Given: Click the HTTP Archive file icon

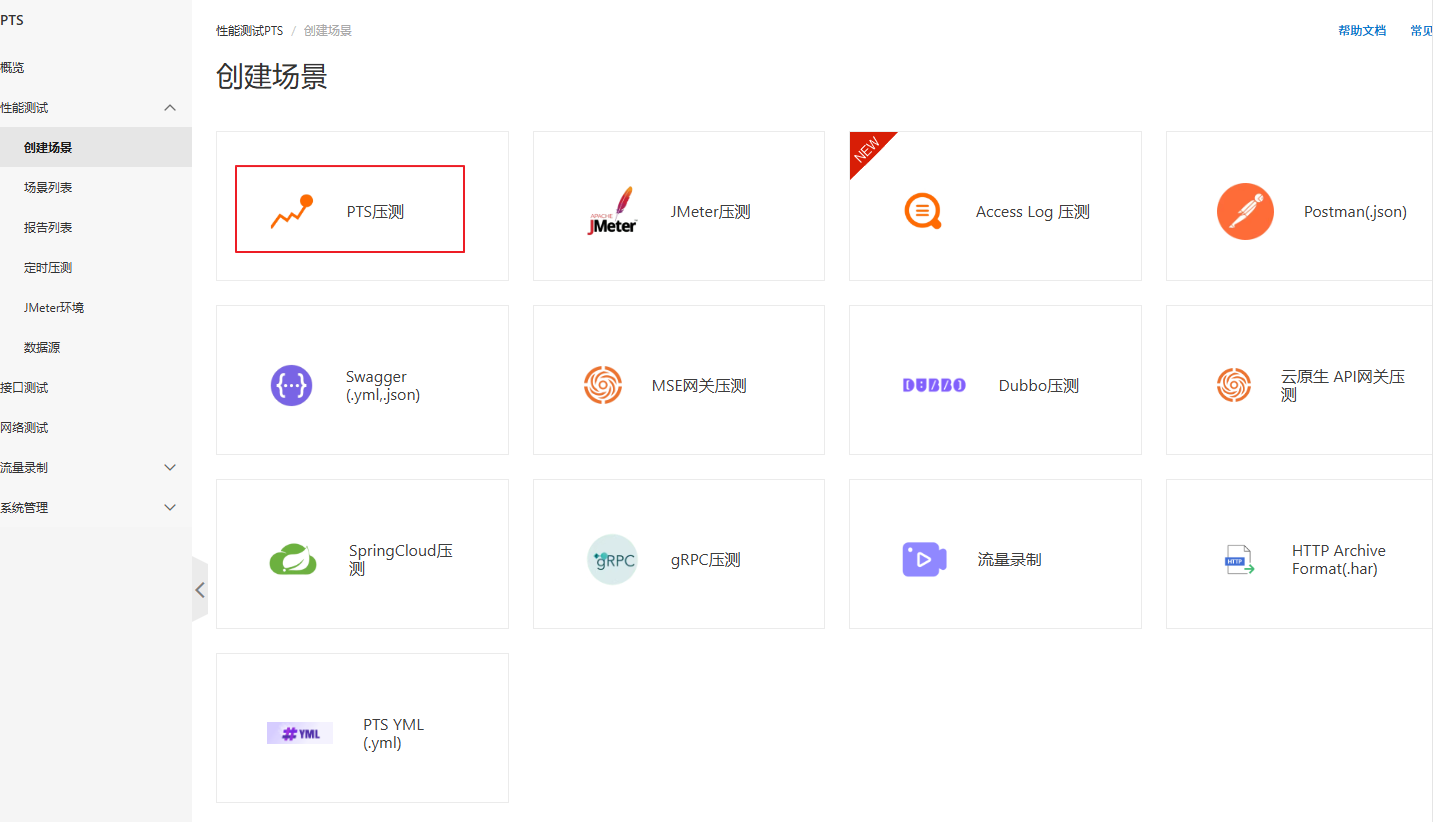Looking at the screenshot, I should 1240,559.
